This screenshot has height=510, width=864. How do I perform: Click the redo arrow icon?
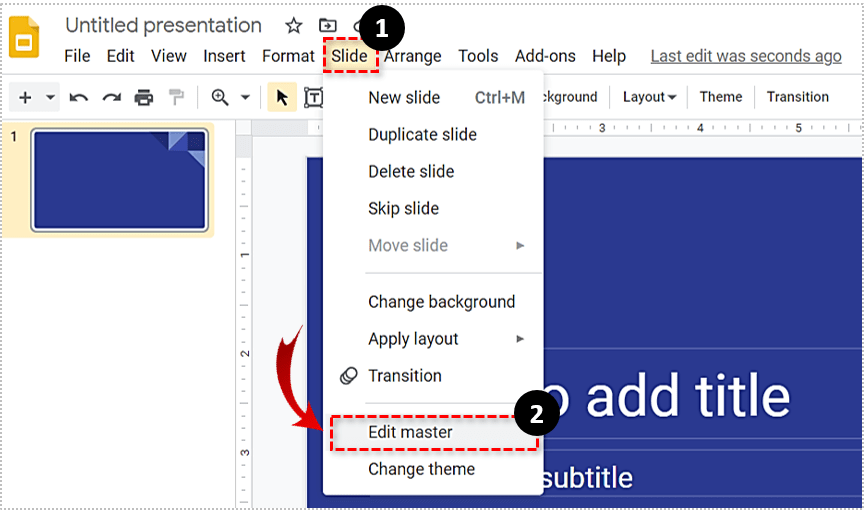(111, 97)
